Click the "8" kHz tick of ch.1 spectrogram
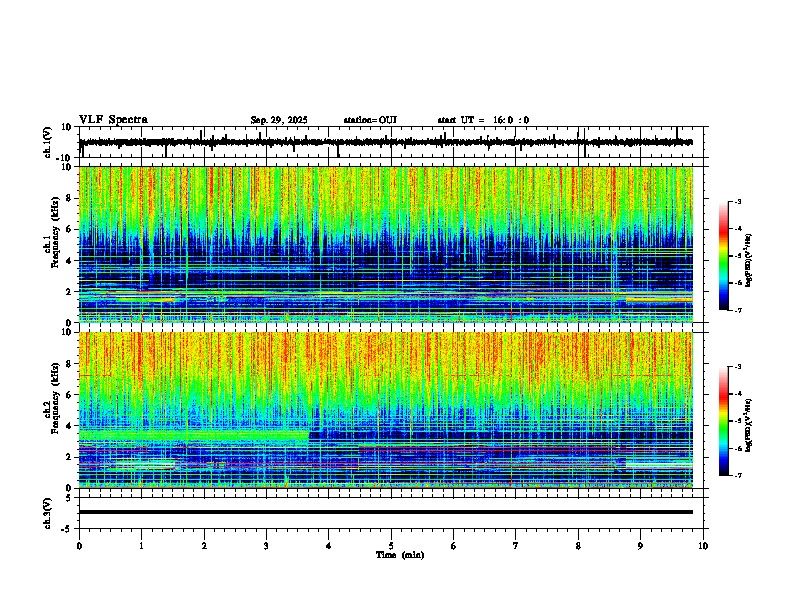 tap(70, 198)
